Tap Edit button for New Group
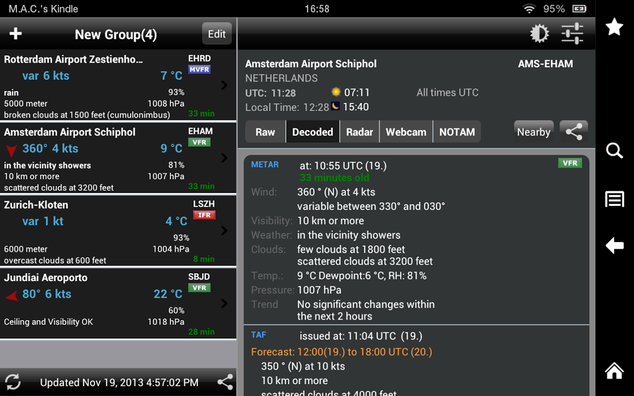The height and width of the screenshot is (396, 634). click(217, 34)
